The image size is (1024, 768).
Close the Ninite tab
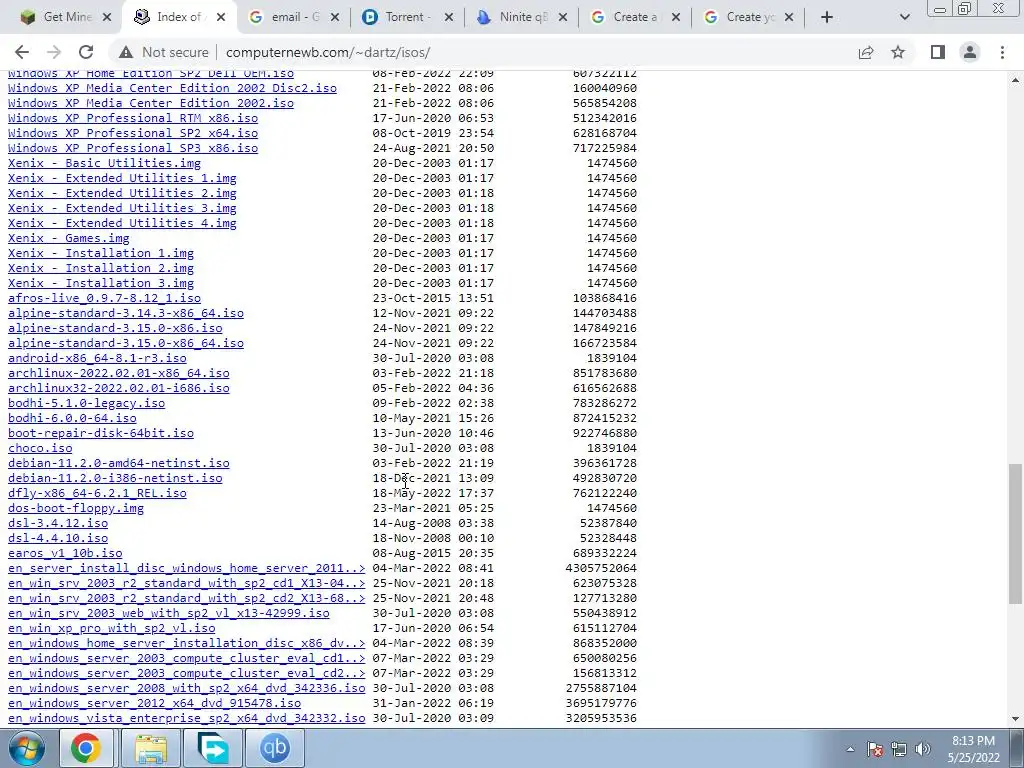coord(562,17)
